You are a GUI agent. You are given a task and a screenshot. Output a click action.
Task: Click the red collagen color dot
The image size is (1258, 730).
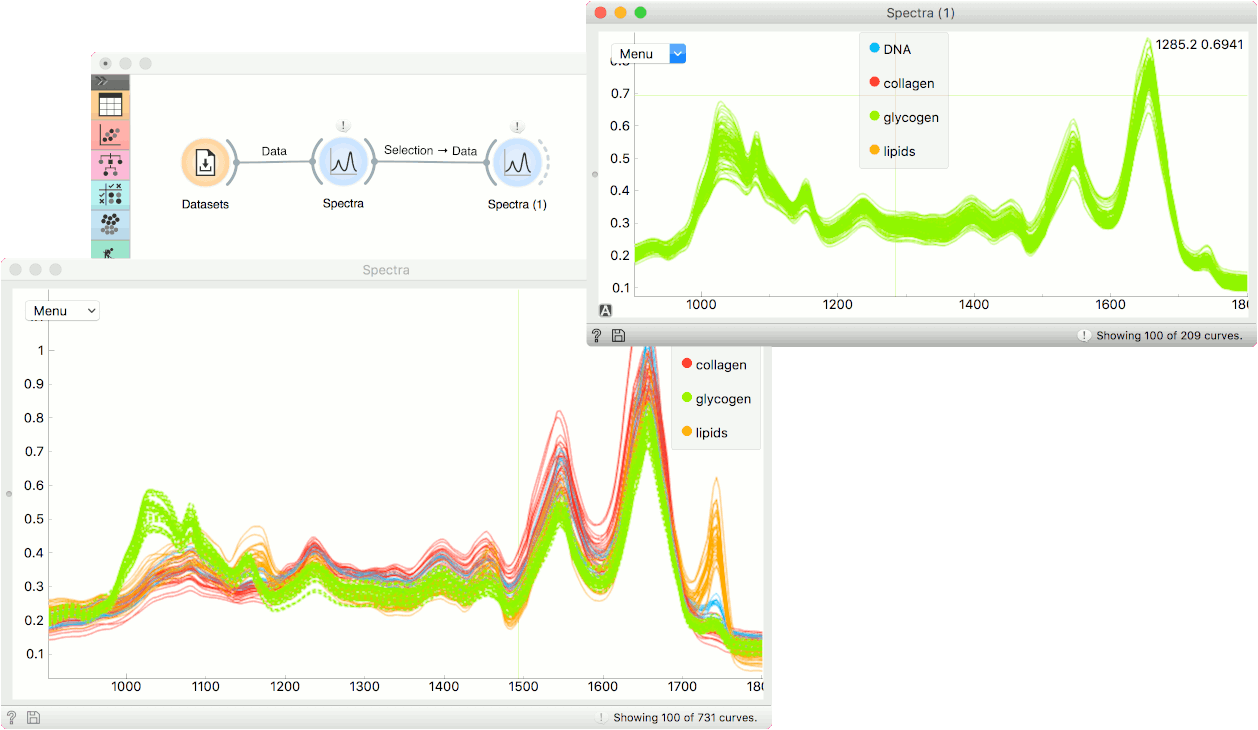687,364
